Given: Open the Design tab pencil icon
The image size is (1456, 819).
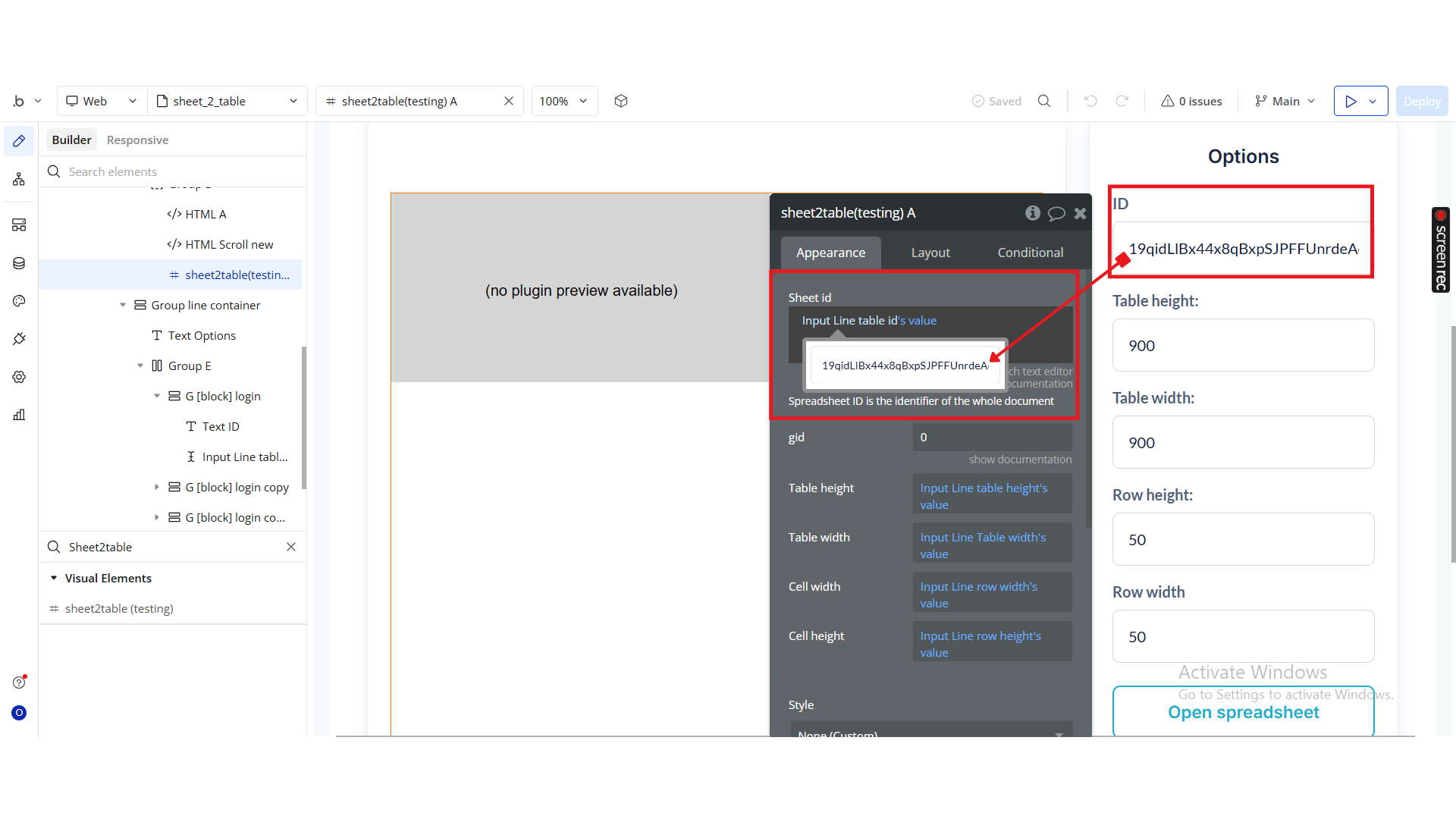Looking at the screenshot, I should click(x=19, y=141).
